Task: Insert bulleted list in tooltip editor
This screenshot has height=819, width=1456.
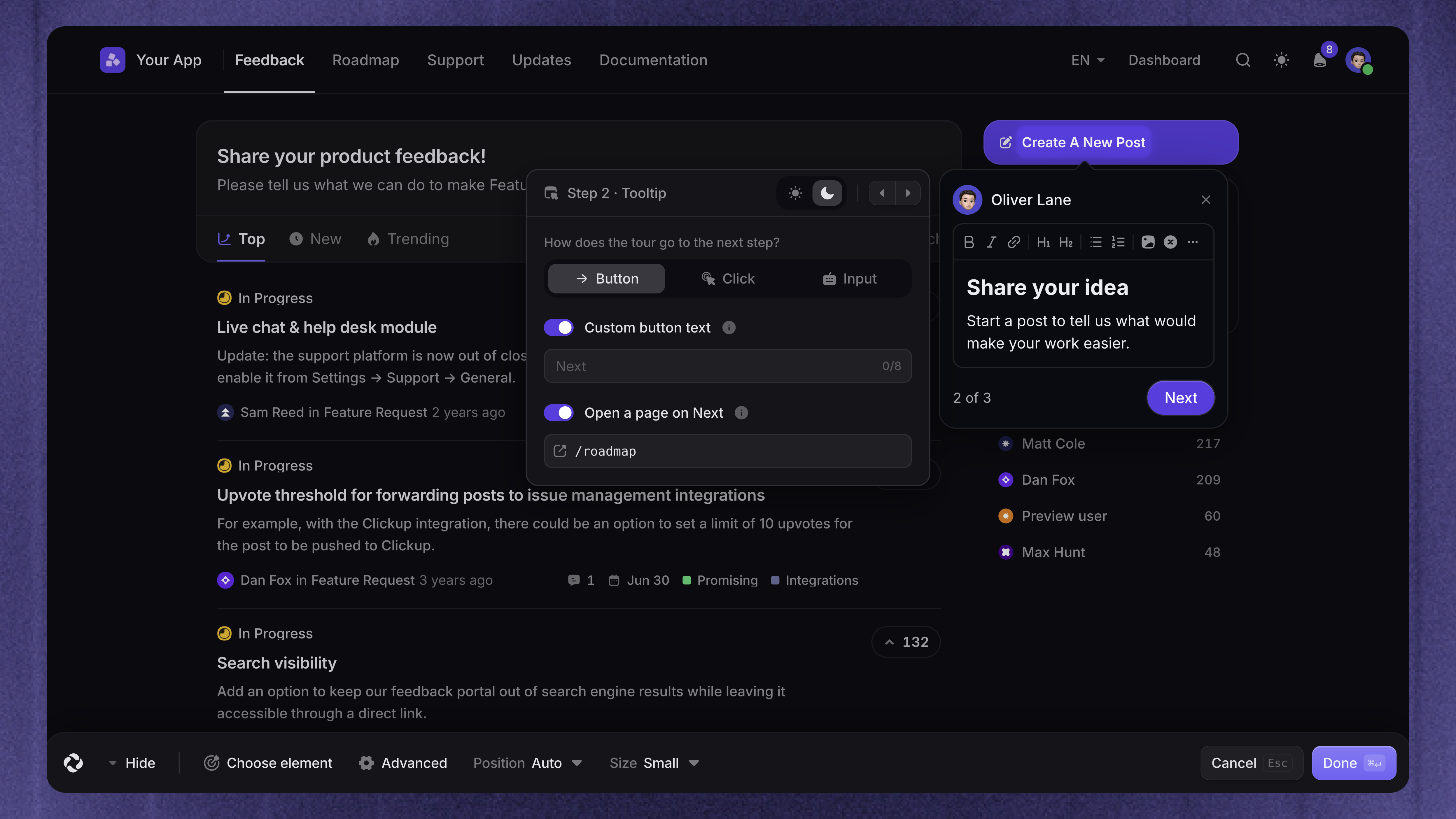Action: [x=1096, y=242]
